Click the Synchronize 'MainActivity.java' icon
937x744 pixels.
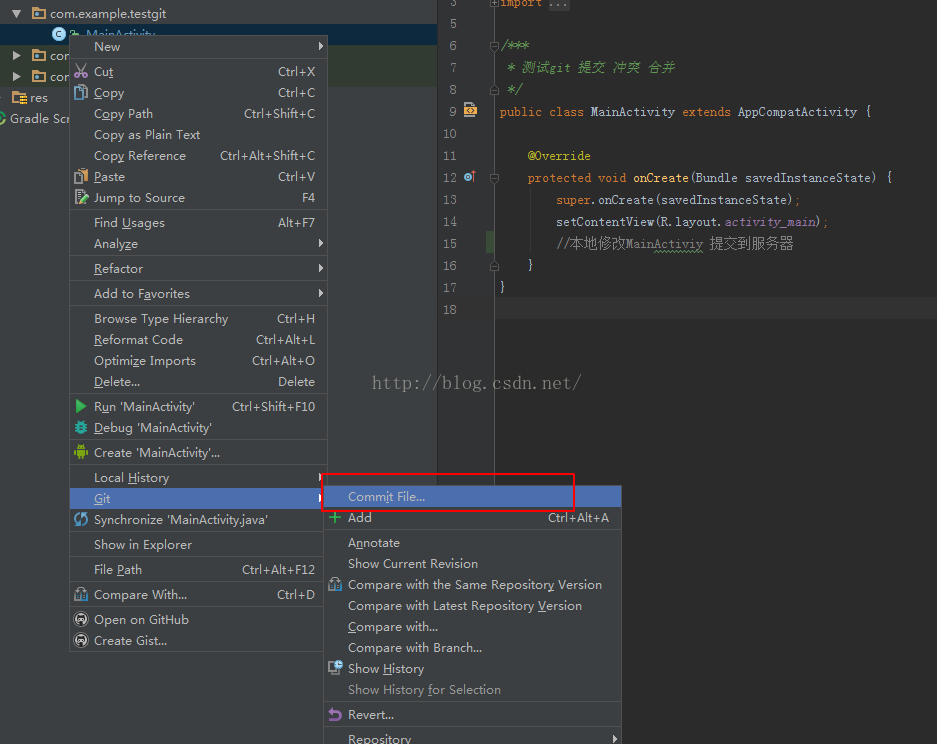pyautogui.click(x=81, y=520)
